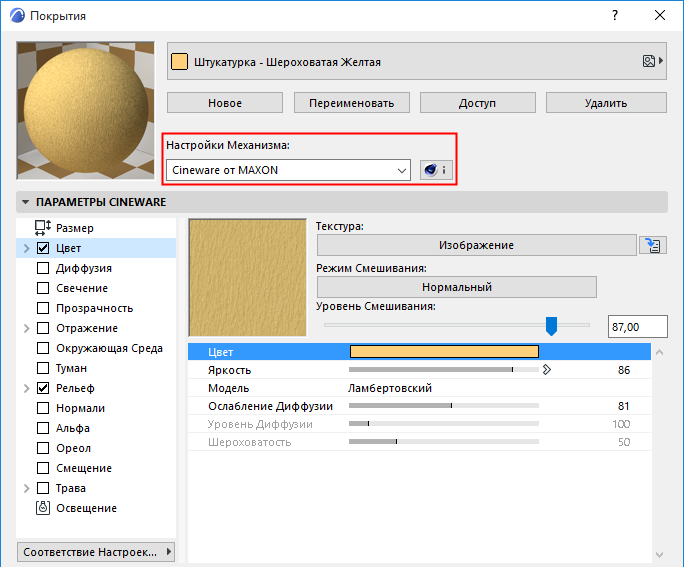Click the Удалить button

click(606, 103)
